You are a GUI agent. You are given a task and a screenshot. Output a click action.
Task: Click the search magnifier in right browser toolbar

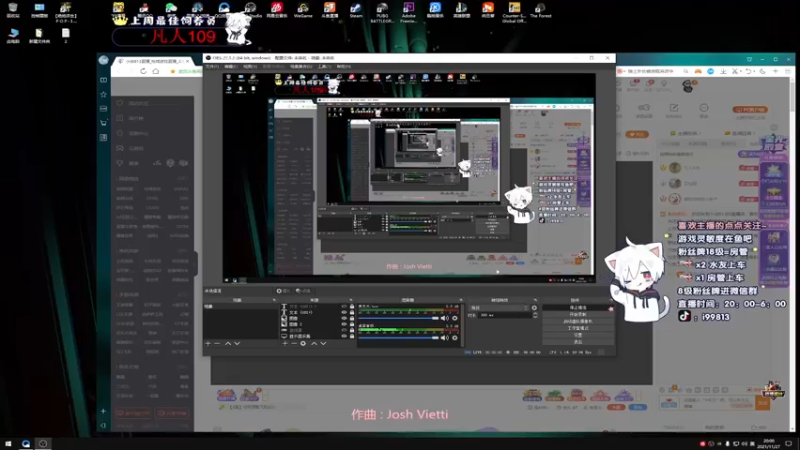[x=686, y=71]
